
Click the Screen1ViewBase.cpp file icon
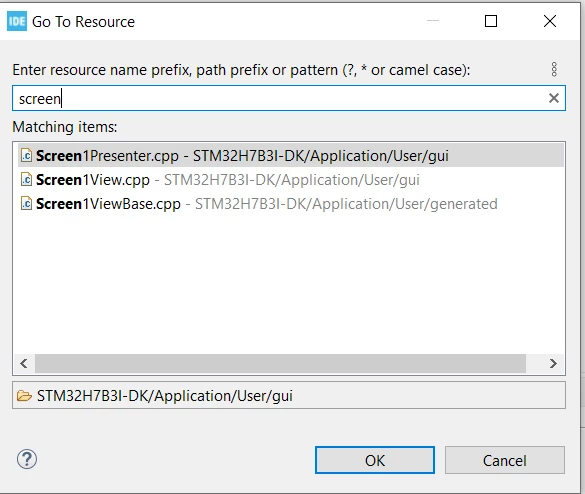tap(26, 204)
